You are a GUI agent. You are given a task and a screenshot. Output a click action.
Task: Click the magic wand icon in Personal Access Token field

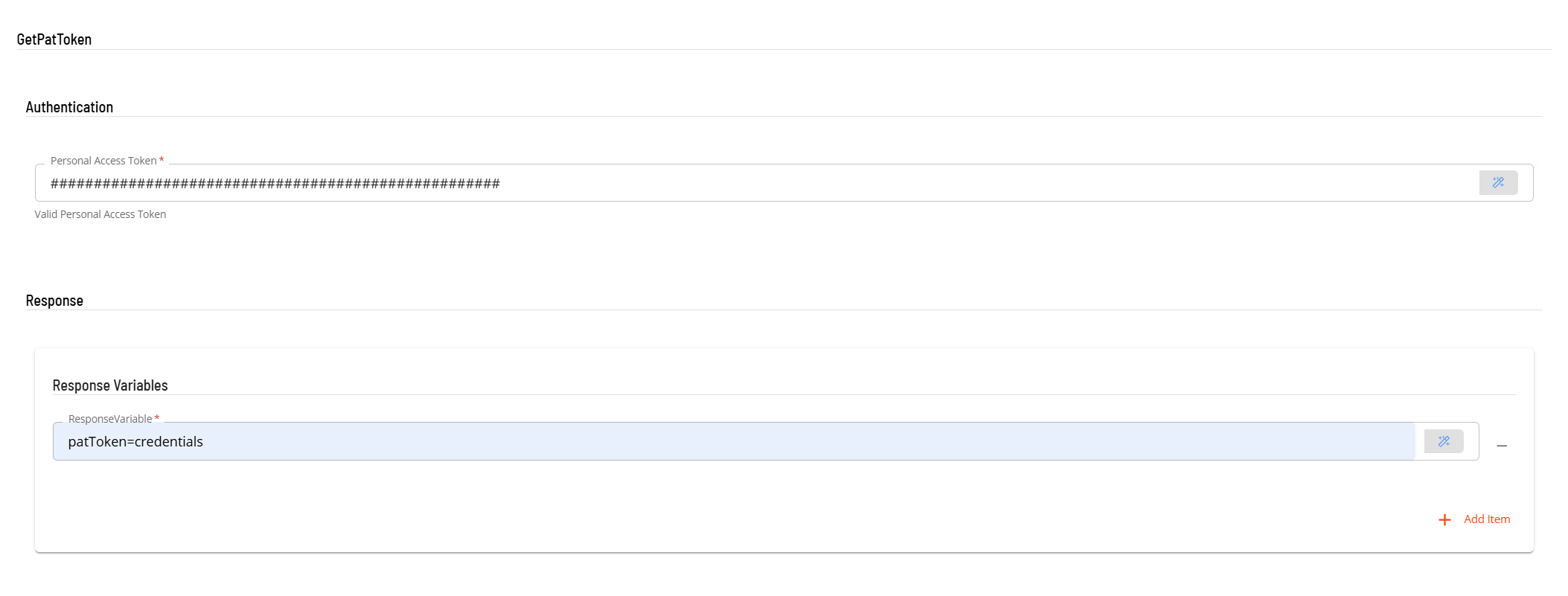click(1498, 182)
